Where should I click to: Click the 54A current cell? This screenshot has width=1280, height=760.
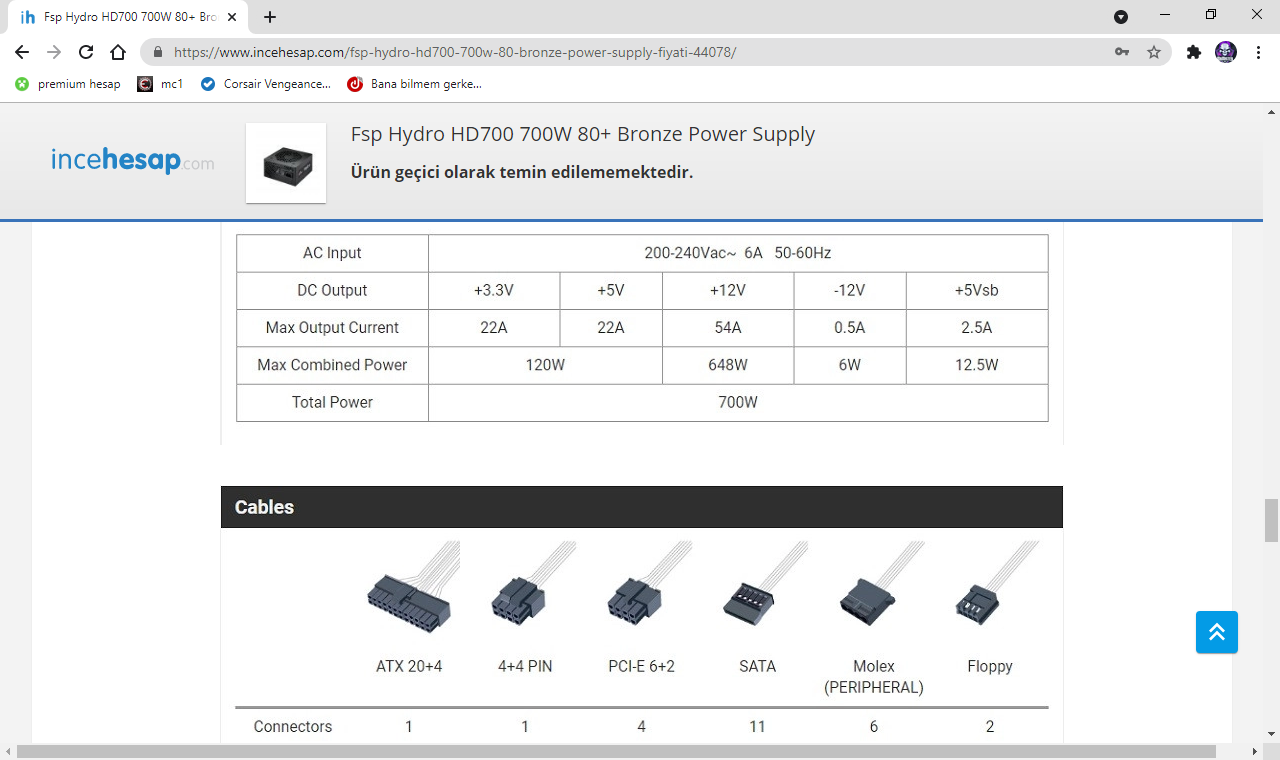pos(728,327)
